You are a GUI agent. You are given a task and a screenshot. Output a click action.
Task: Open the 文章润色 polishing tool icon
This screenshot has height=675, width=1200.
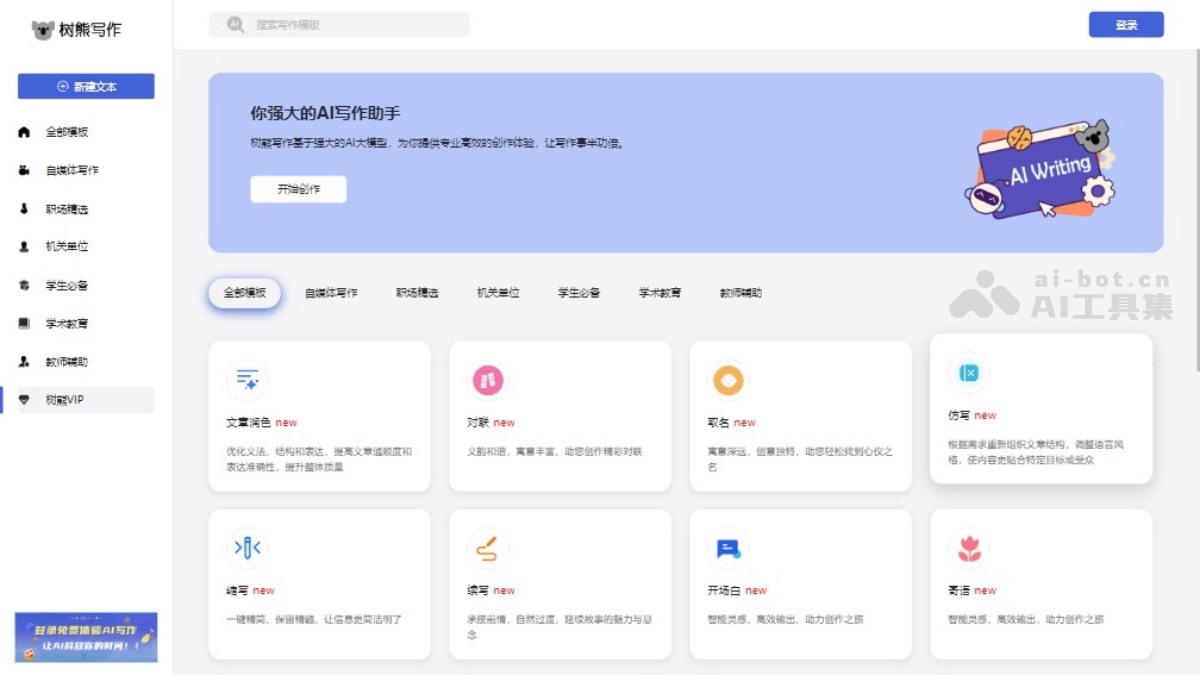(x=248, y=379)
